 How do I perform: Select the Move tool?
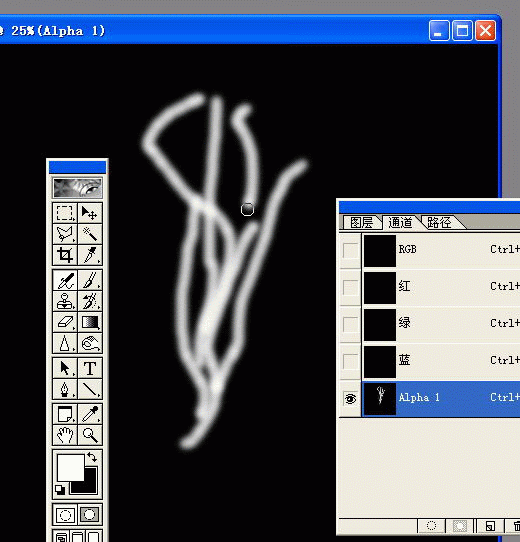[90, 213]
